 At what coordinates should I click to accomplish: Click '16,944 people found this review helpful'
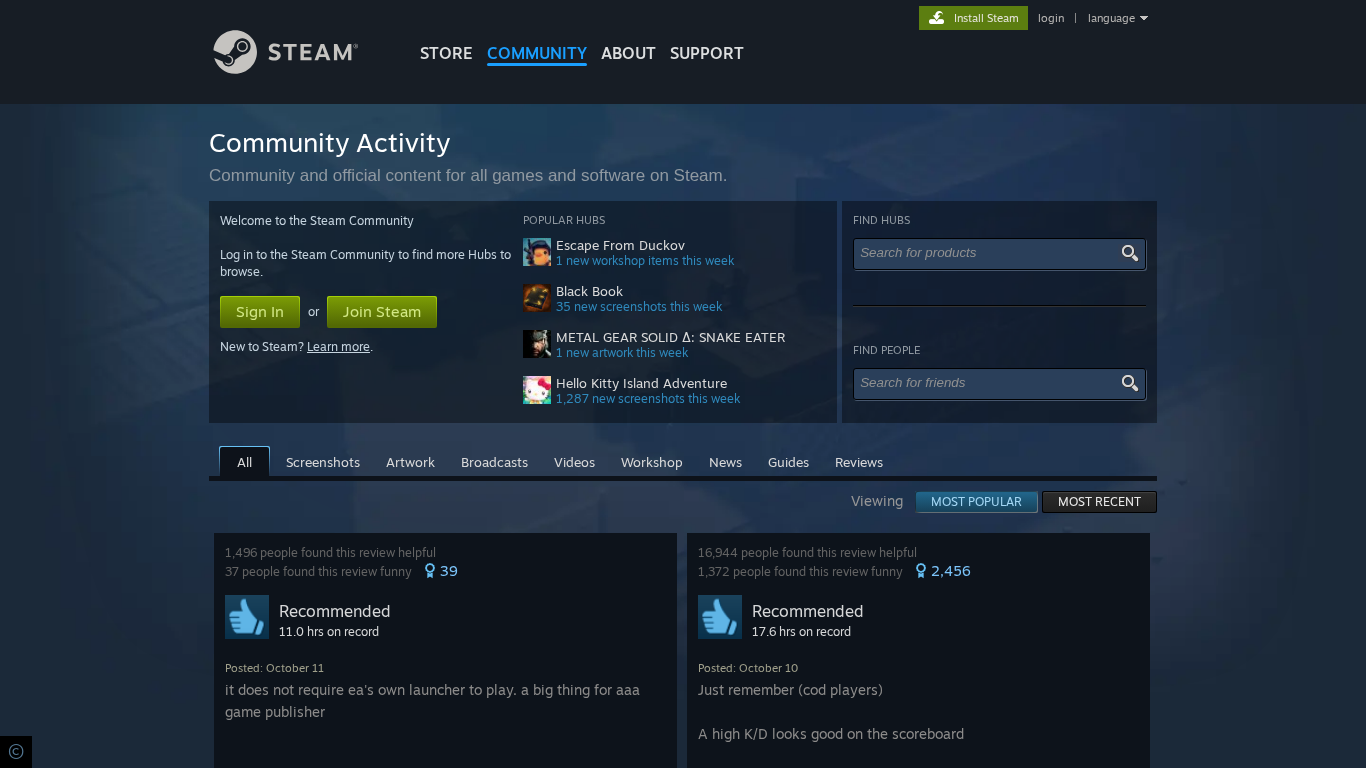tap(807, 553)
